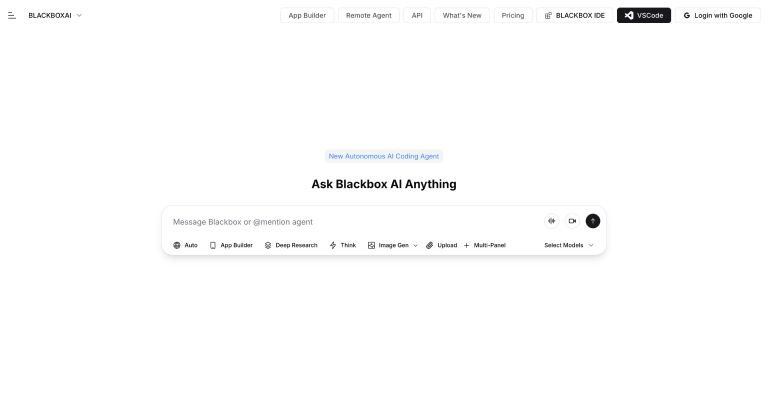Screen dimensions: 768x415
Task: View the Pricing page
Action: click(513, 16)
